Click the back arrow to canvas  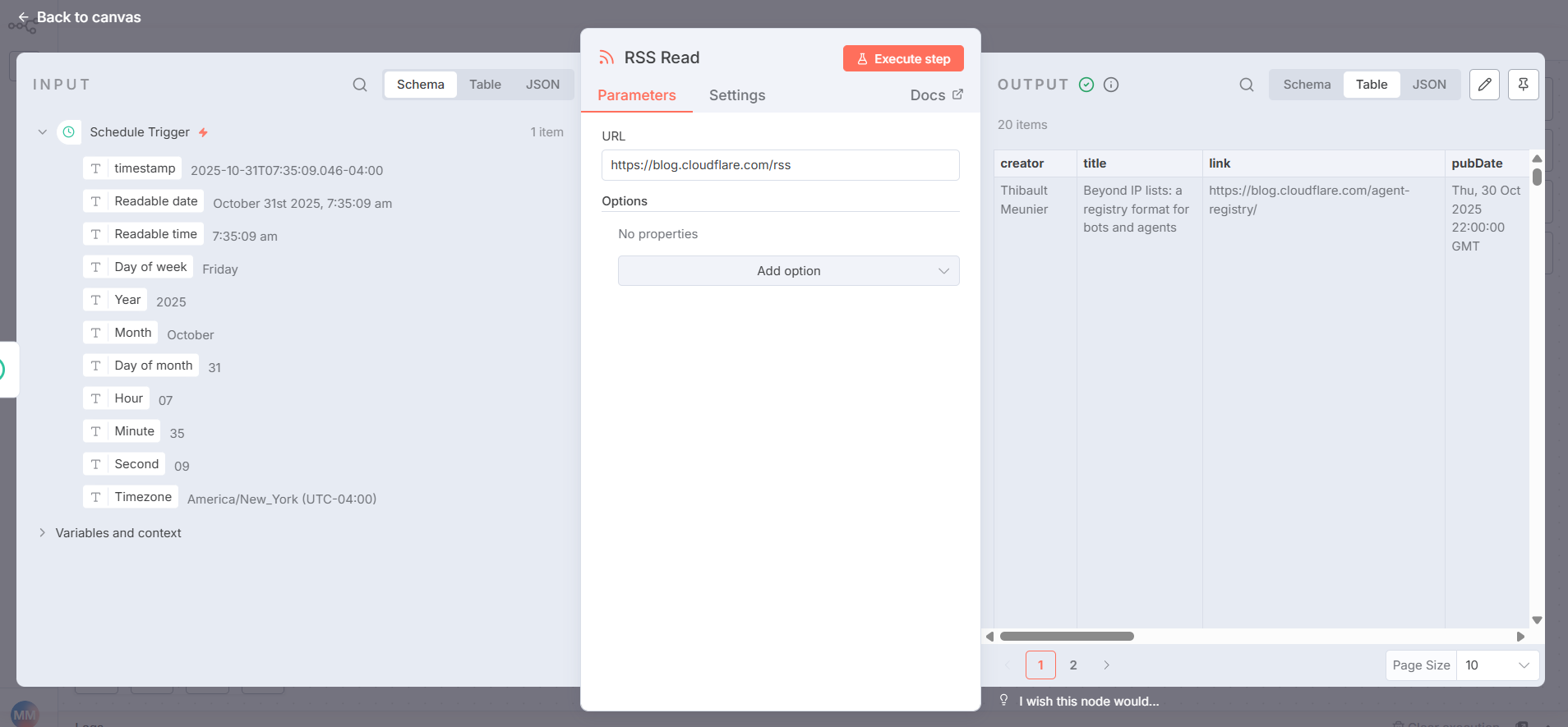(x=23, y=17)
